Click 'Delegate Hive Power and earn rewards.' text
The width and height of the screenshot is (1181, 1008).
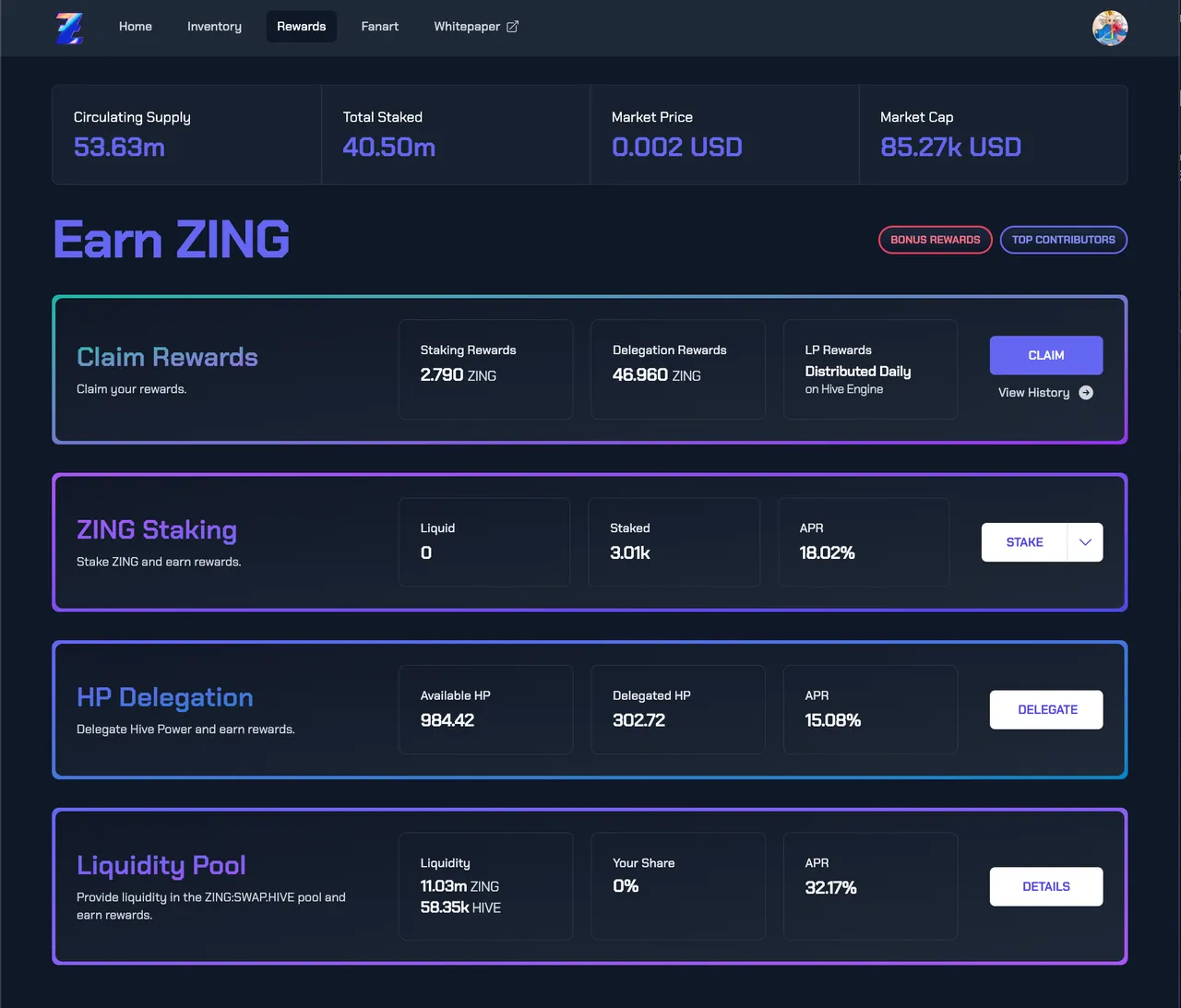tap(185, 729)
